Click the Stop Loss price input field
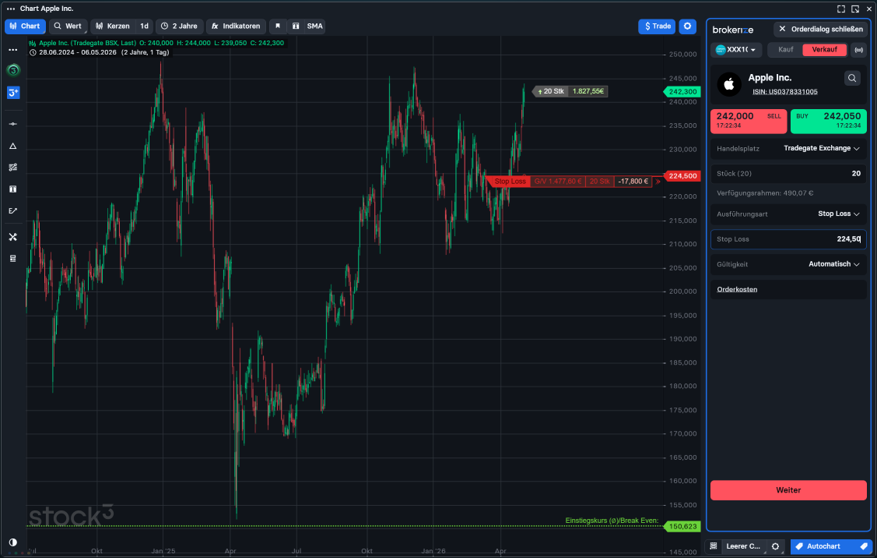The image size is (877, 558). coord(788,239)
